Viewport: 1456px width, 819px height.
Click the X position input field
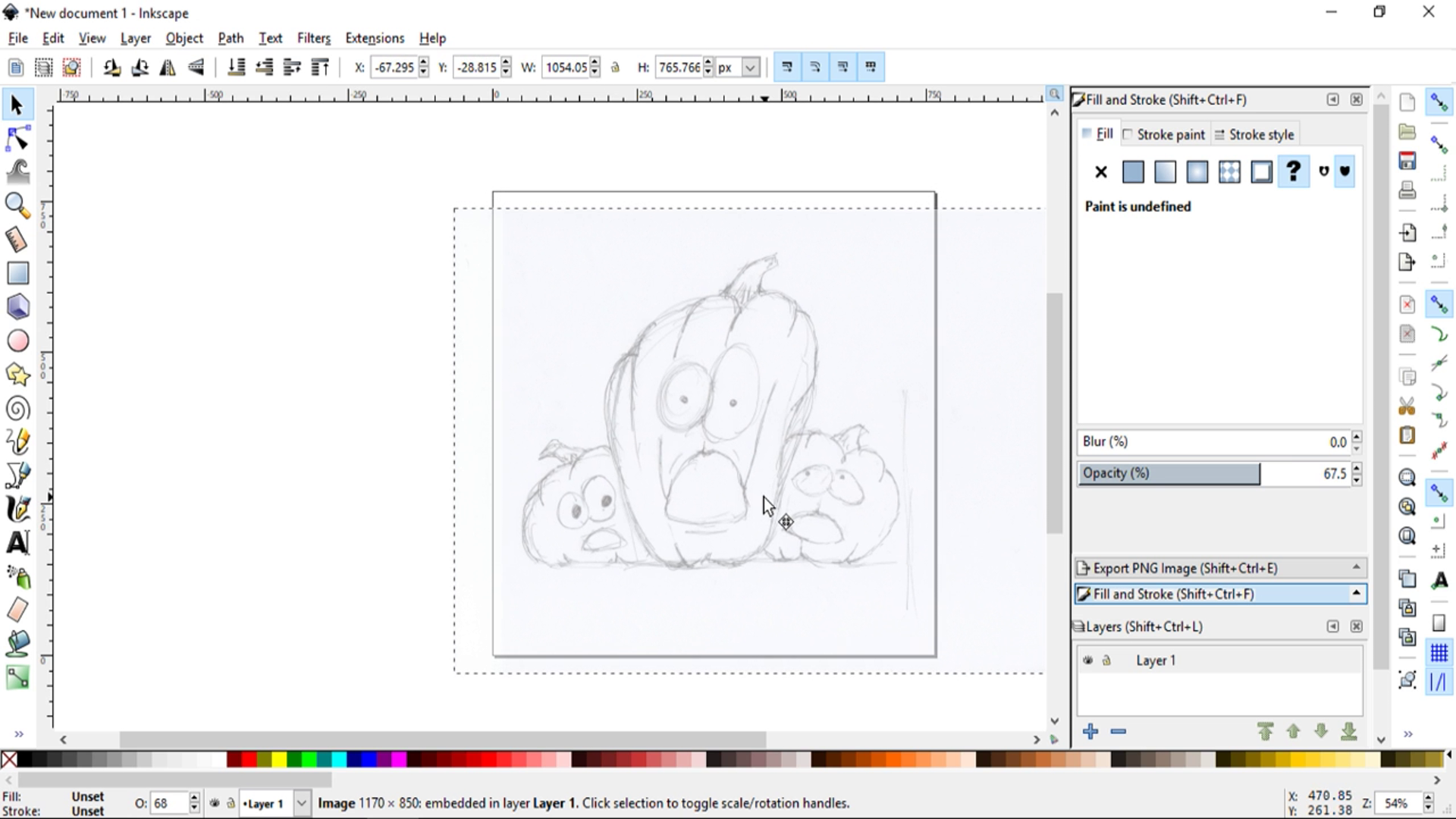coord(394,67)
